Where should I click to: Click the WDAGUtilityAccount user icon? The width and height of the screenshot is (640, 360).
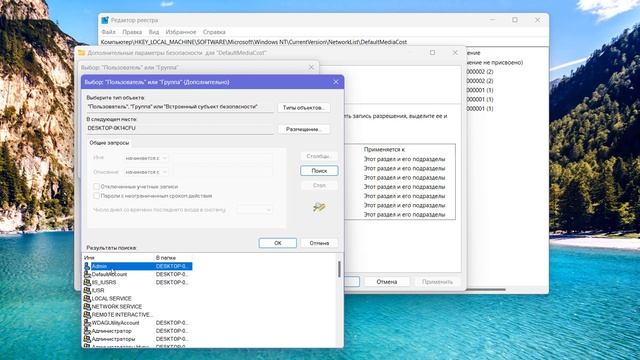(87, 323)
